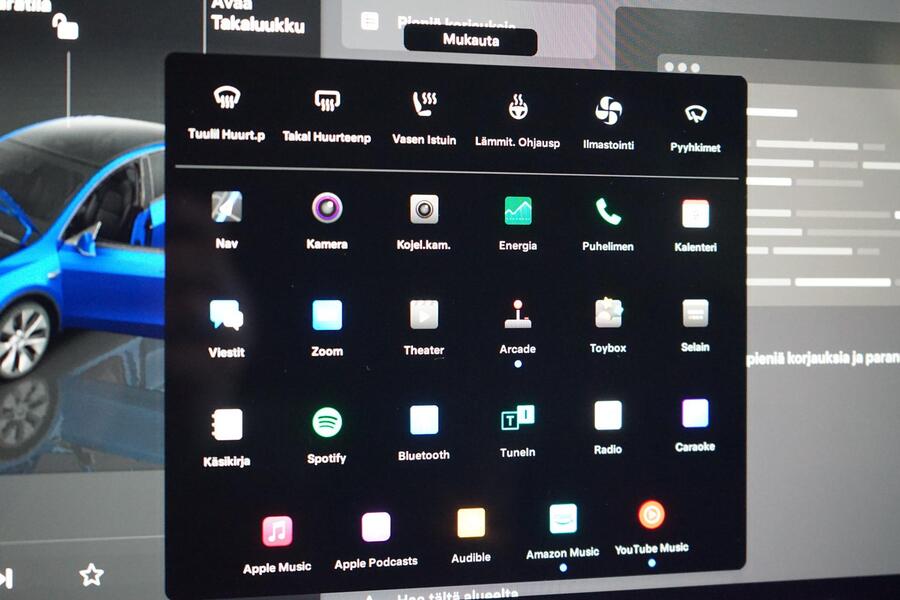This screenshot has width=900, height=600.
Task: Turn on Vasen Istuin seat heater
Action: pyautogui.click(x=424, y=104)
